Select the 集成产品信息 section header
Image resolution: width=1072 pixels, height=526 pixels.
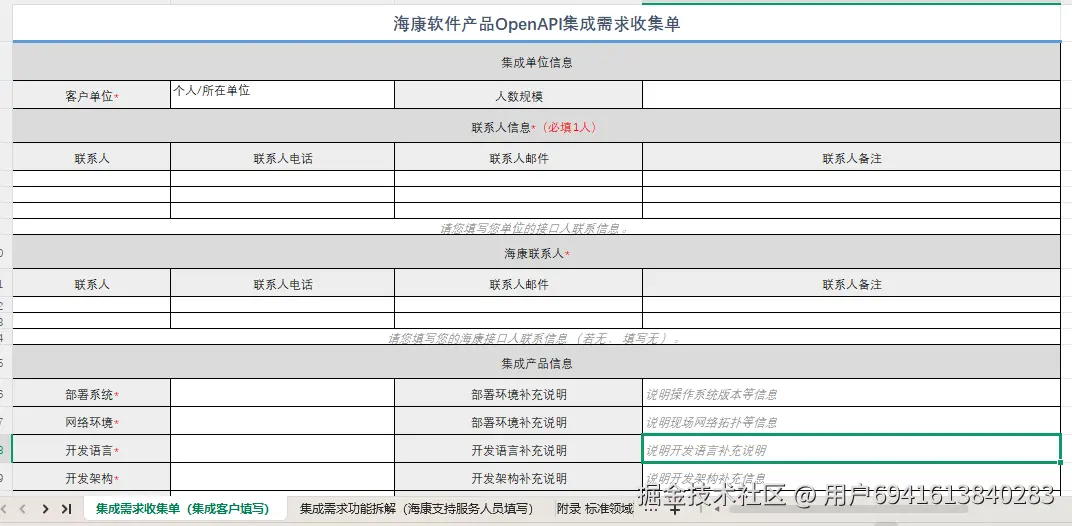537,363
